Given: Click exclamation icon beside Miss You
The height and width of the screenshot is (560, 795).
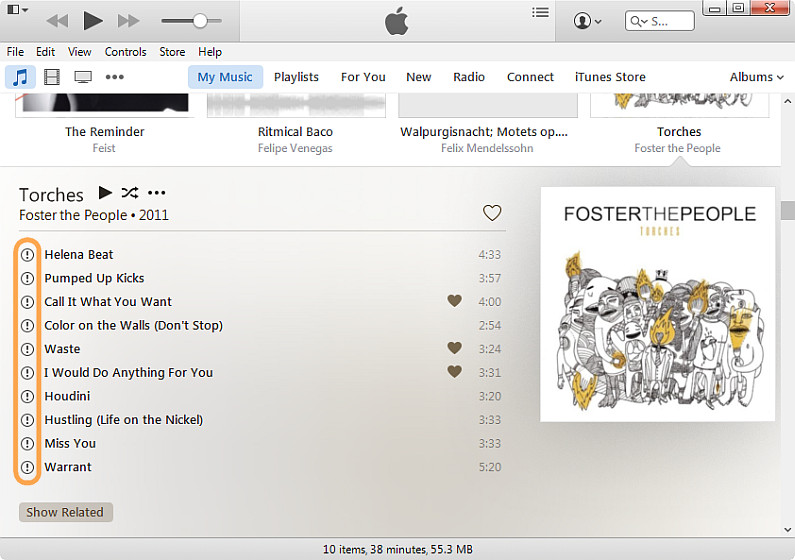Looking at the screenshot, I should [27, 443].
